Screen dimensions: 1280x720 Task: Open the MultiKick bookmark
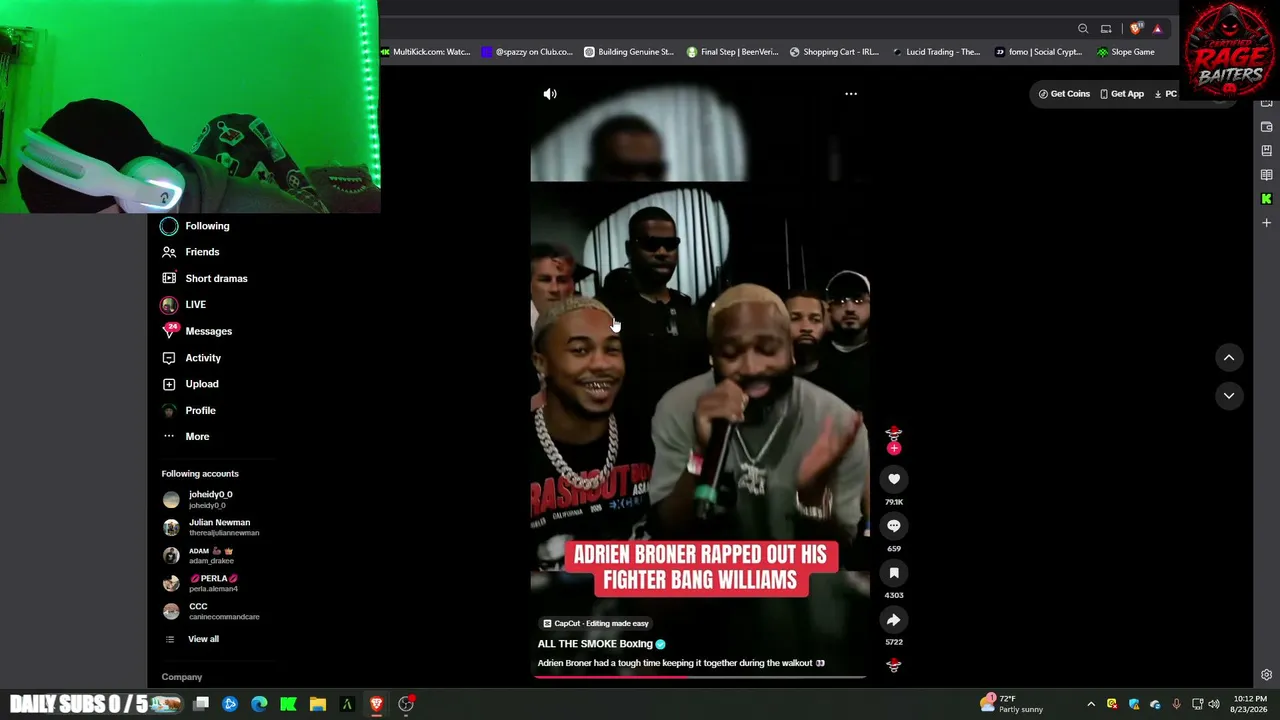[x=425, y=52]
